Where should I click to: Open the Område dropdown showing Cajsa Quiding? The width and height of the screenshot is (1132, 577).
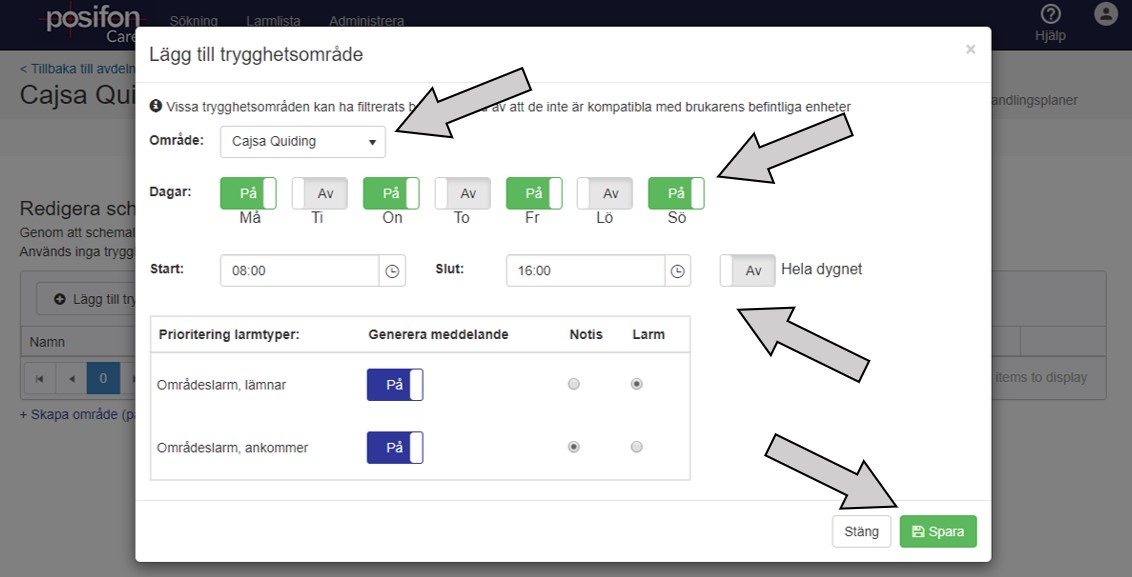point(303,142)
